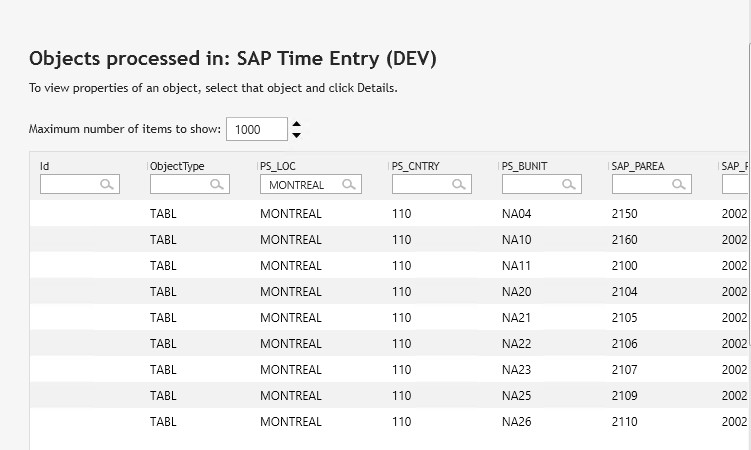Focus the PS_BUNIT filter input

[x=542, y=184]
